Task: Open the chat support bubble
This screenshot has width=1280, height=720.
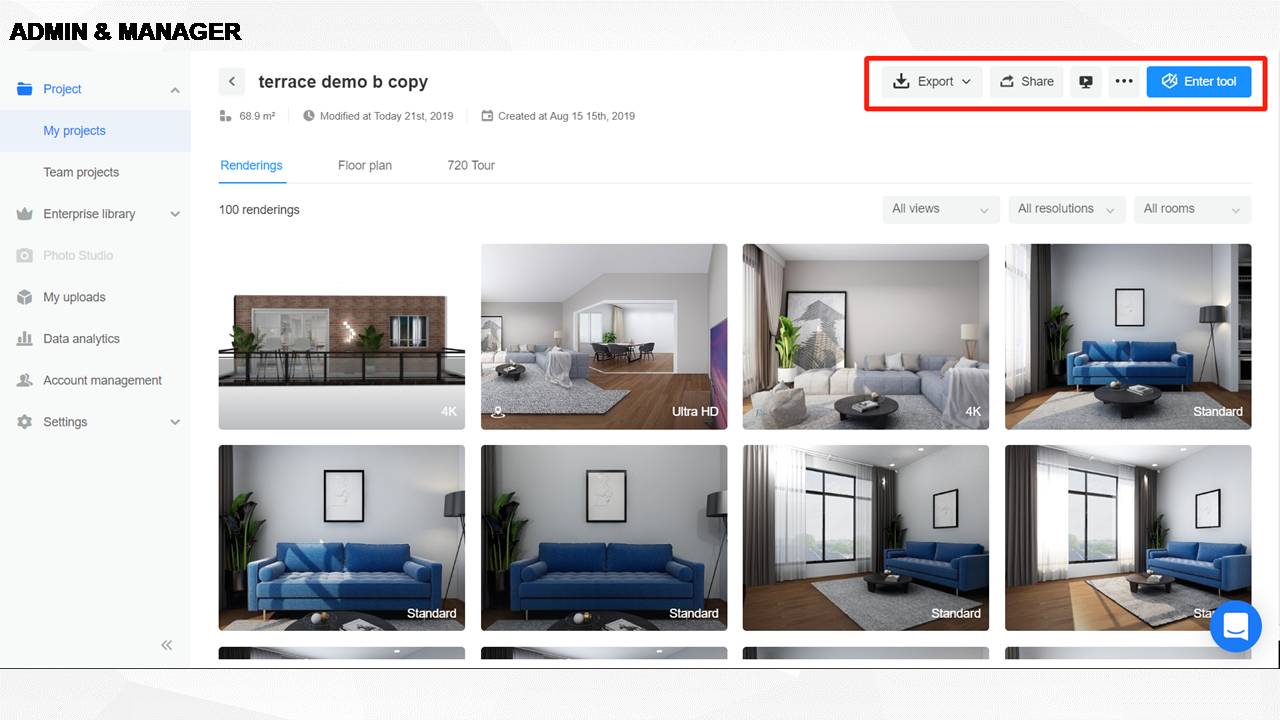Action: [x=1235, y=626]
